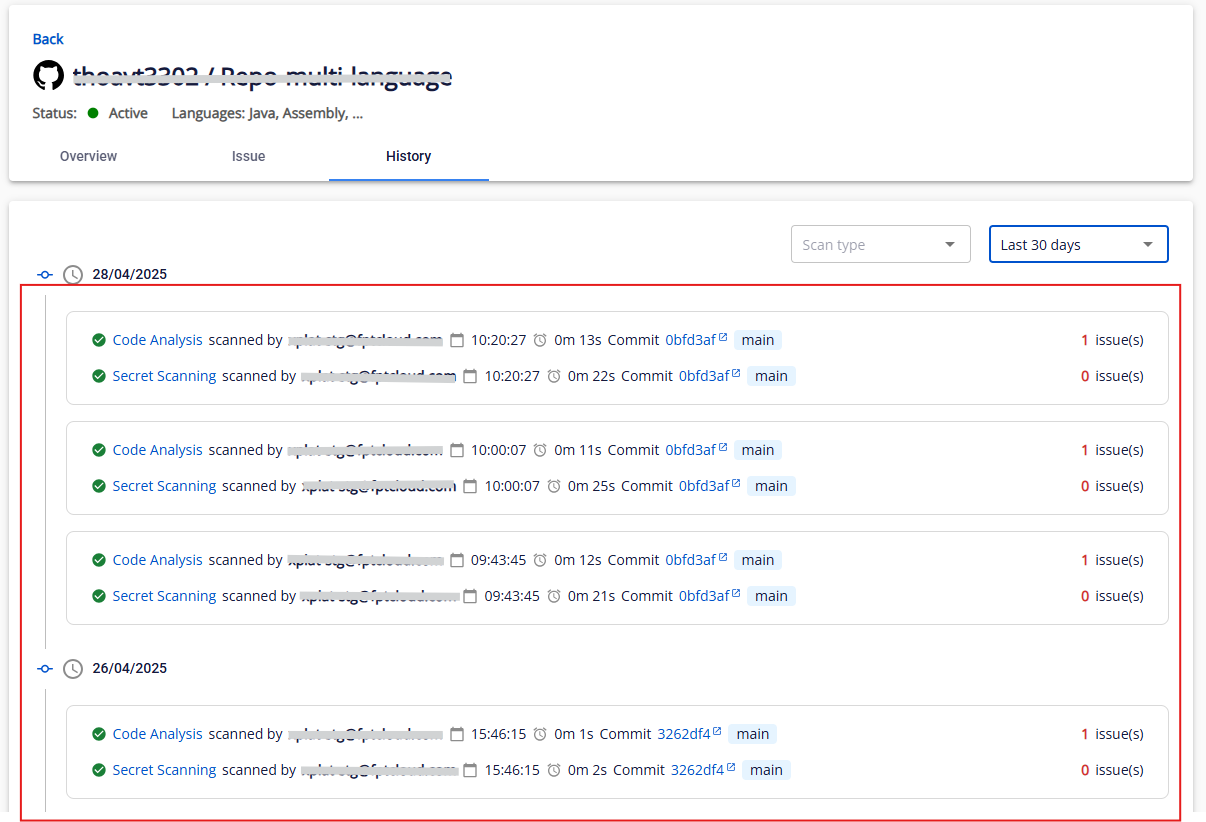Open Secret Scanning scan from 10:20:27
Viewport: 1206px width, 822px height.
tap(164, 376)
